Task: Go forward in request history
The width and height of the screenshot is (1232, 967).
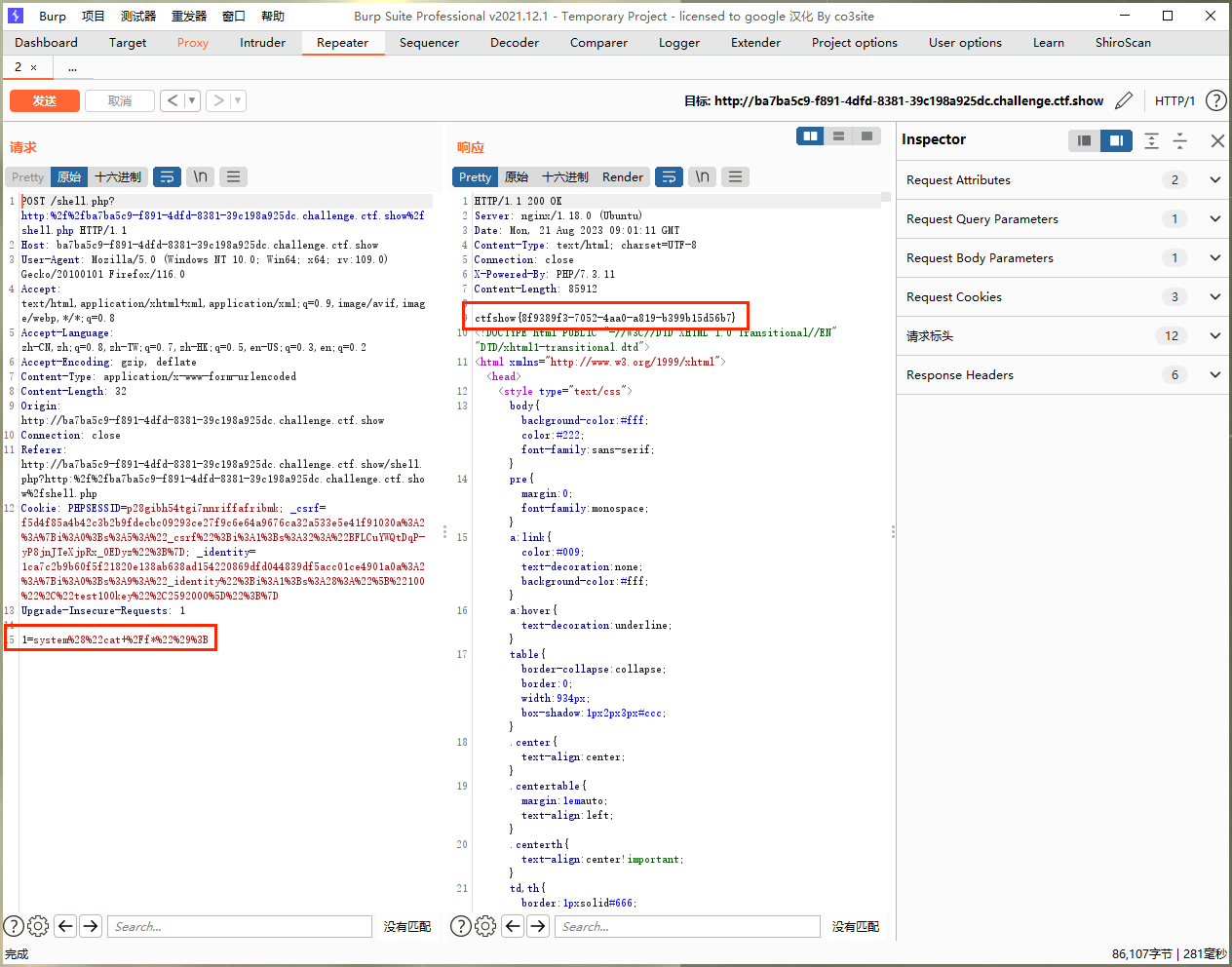Action: click(x=218, y=100)
